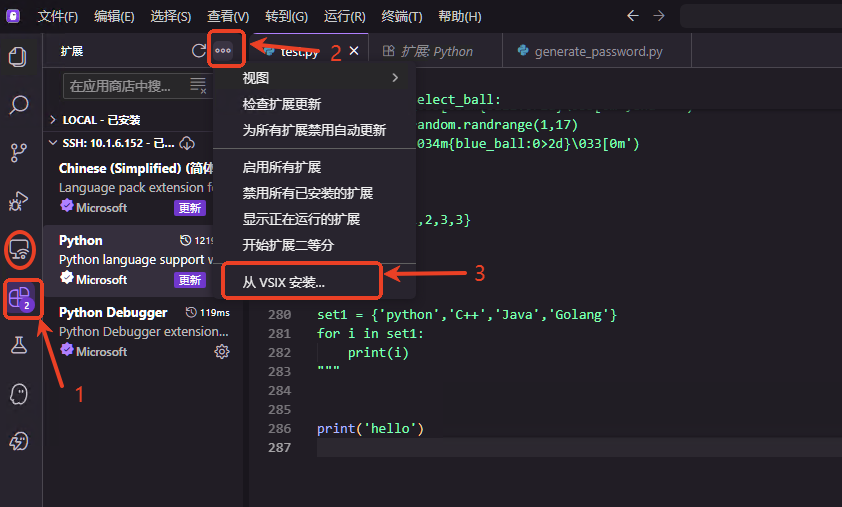Screen dimensions: 842x507
Task: Click line number 287 in gutter
Action: (x=280, y=447)
